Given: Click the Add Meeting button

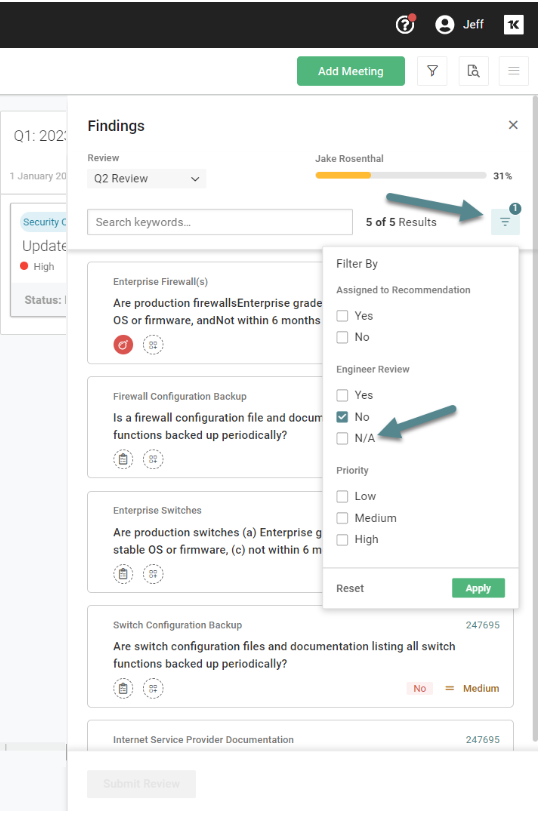Looking at the screenshot, I should point(351,71).
